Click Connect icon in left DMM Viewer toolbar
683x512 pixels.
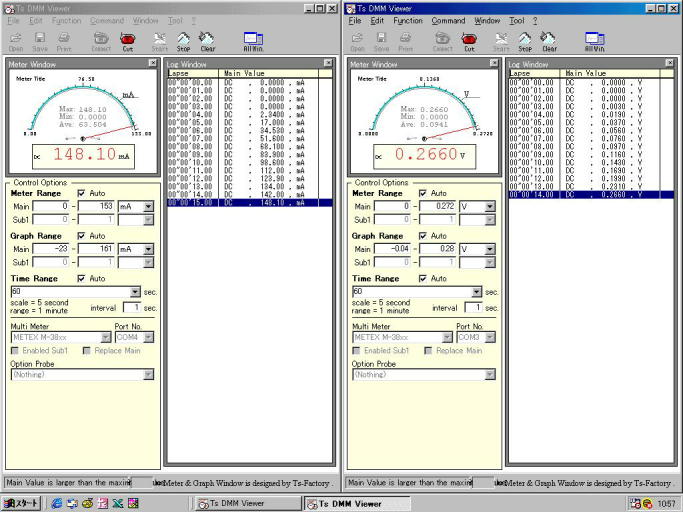pyautogui.click(x=101, y=42)
